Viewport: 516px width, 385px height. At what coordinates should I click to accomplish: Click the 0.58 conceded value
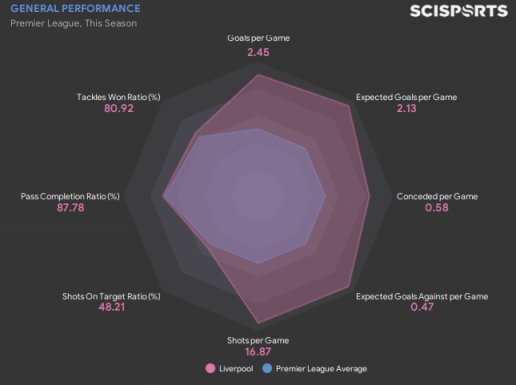point(437,208)
